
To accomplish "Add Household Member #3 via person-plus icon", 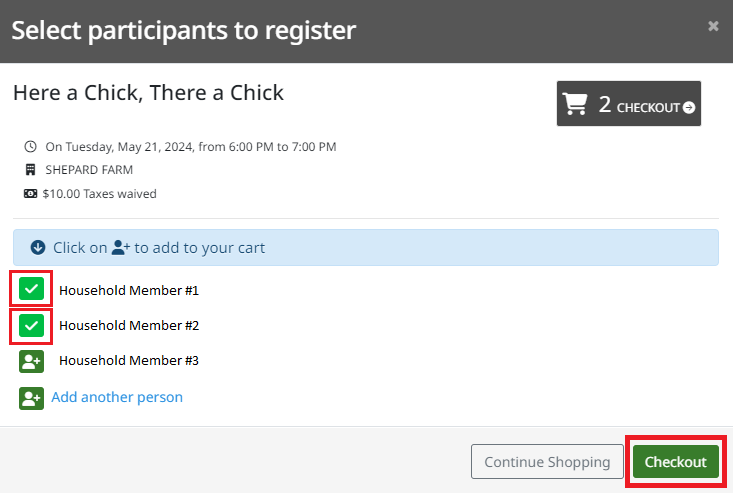I will pos(31,361).
